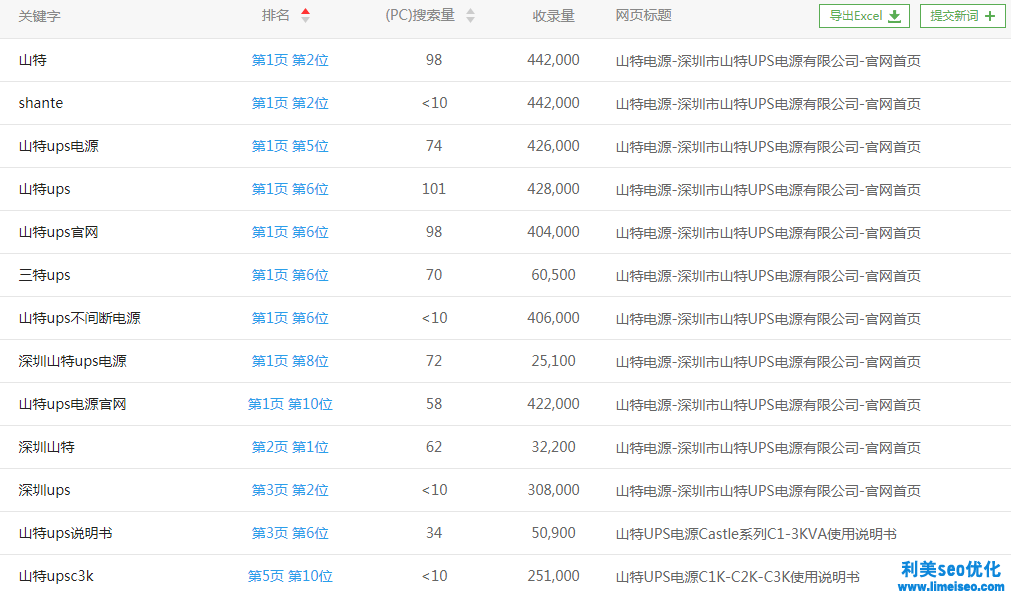Select keyword cell 深圳山特

click(46, 447)
